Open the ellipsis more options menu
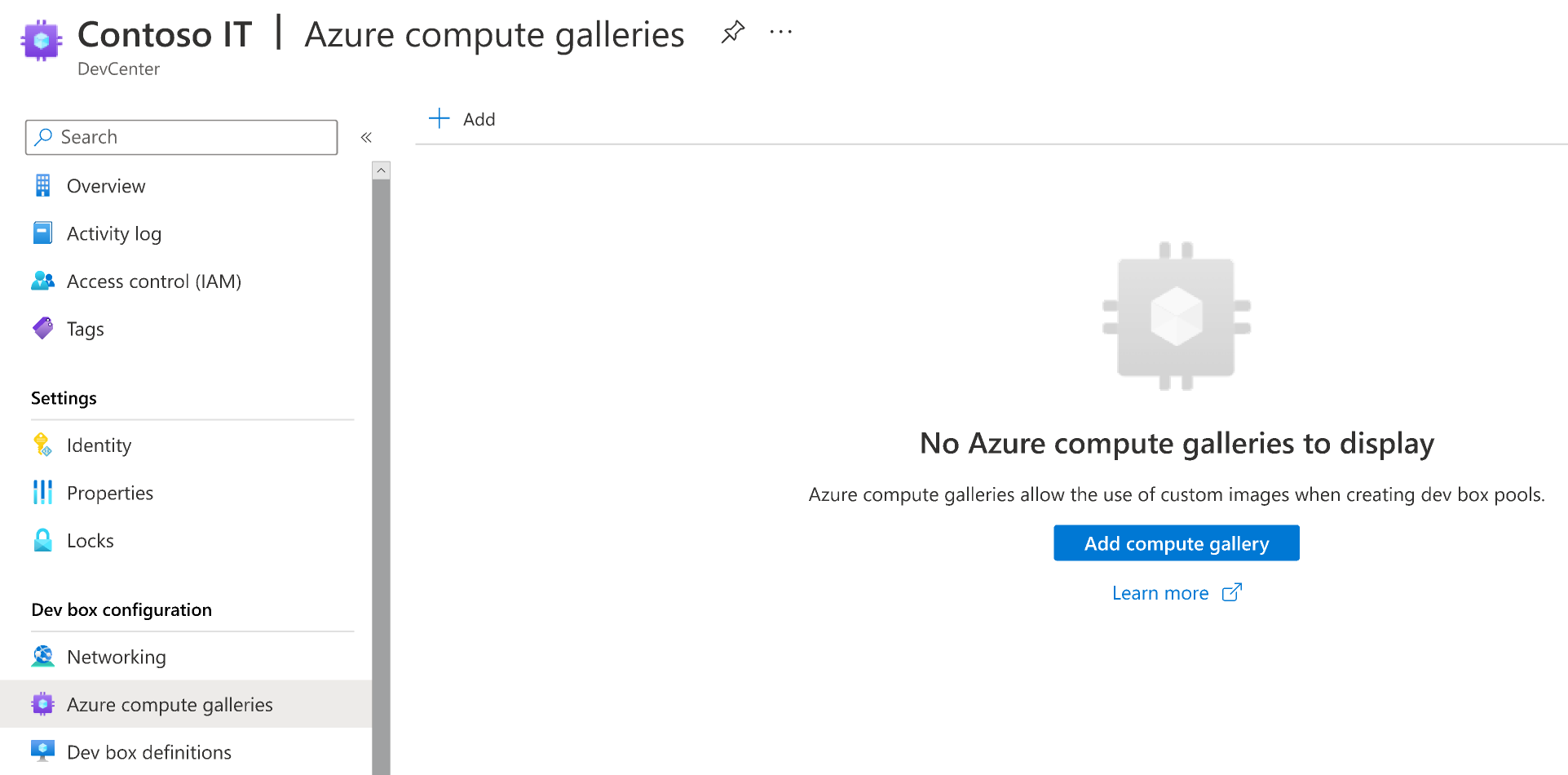 tap(780, 32)
